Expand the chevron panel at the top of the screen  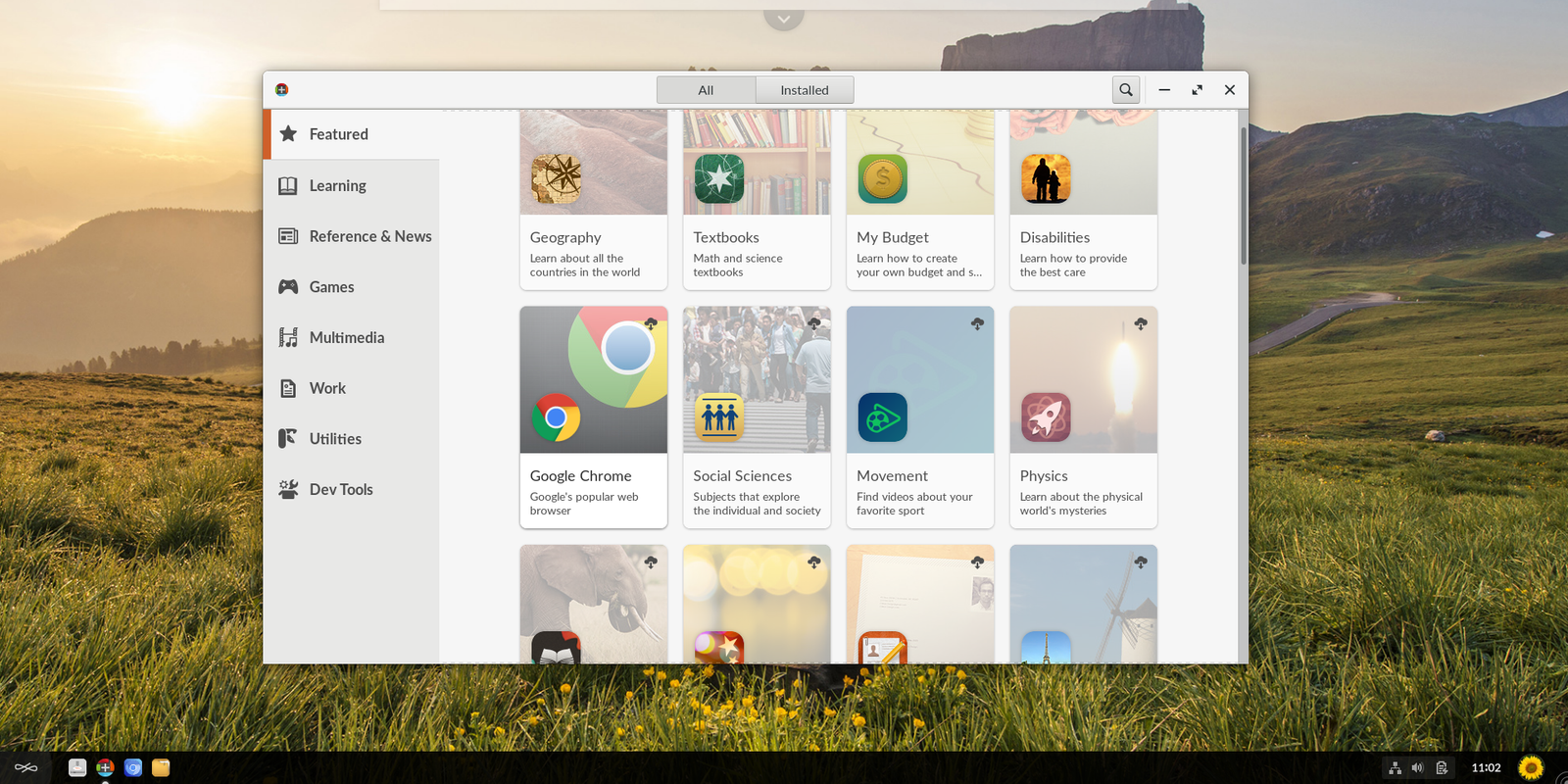[x=784, y=19]
